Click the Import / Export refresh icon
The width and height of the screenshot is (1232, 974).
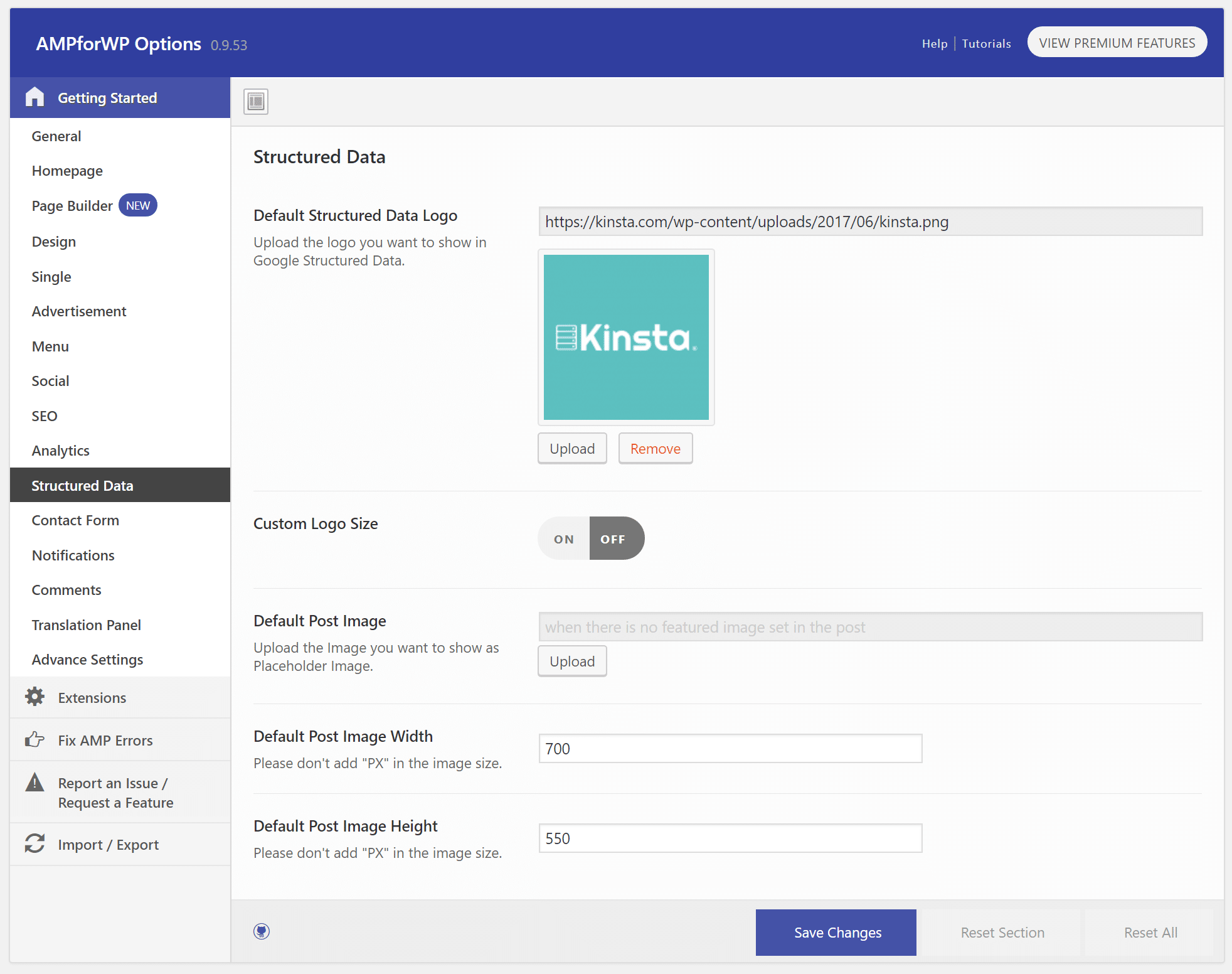pos(34,844)
